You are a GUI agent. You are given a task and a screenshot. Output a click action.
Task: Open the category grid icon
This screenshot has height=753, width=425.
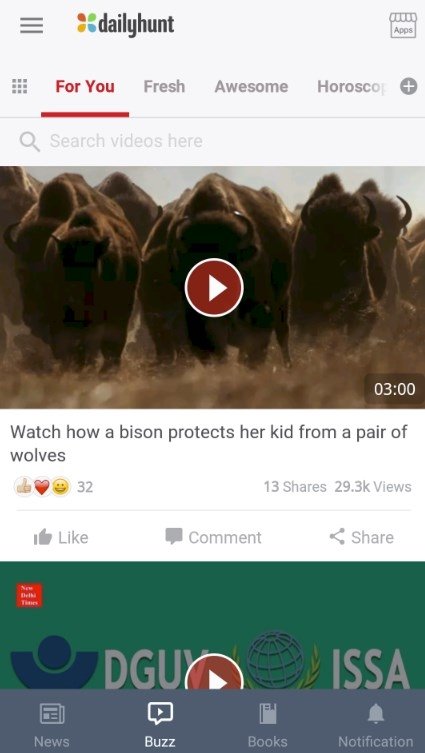(x=19, y=86)
